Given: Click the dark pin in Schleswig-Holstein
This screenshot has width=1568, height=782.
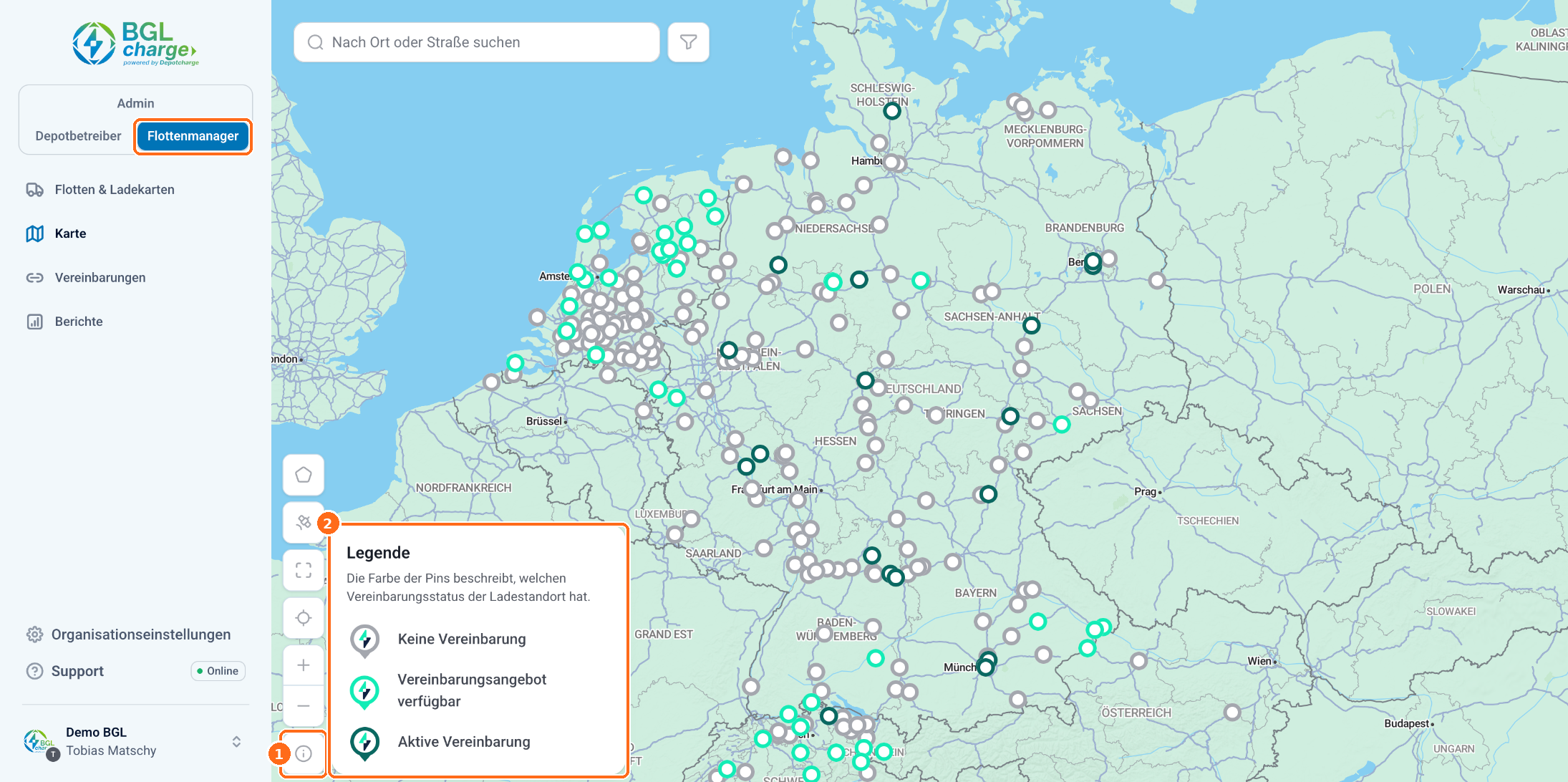Looking at the screenshot, I should point(891,111).
